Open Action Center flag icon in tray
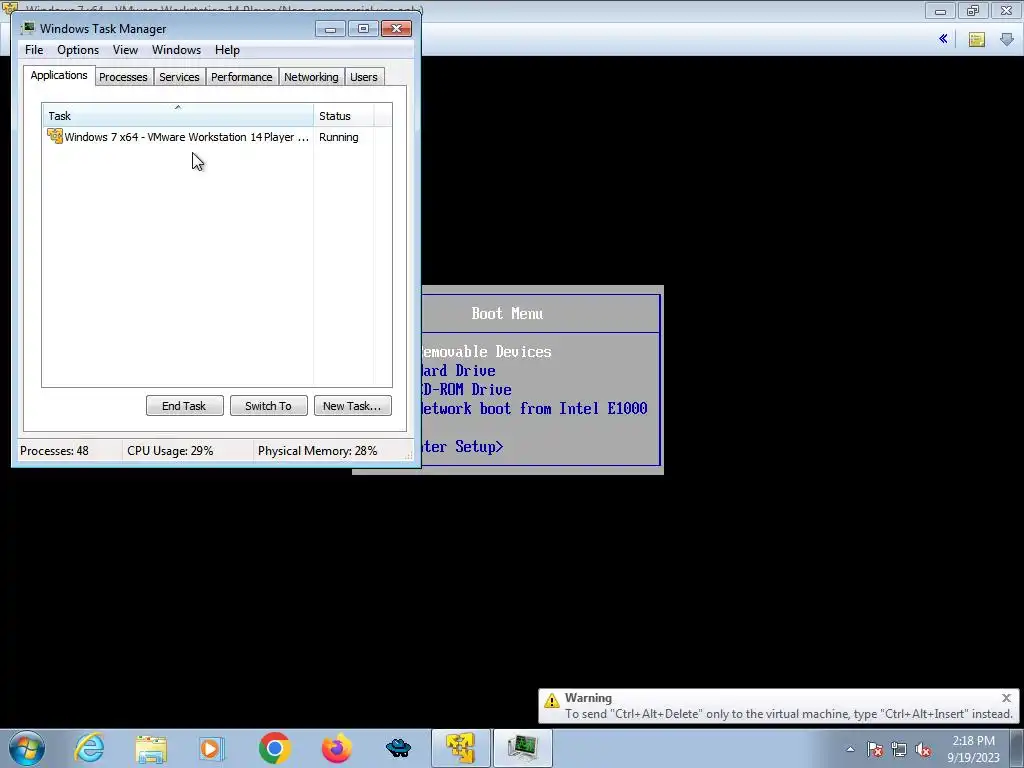The width and height of the screenshot is (1024, 768). pyautogui.click(x=874, y=750)
